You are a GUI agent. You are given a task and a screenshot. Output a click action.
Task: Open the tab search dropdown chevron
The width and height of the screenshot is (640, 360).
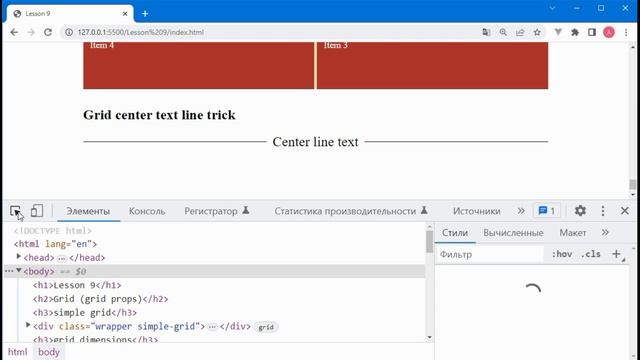(552, 8)
